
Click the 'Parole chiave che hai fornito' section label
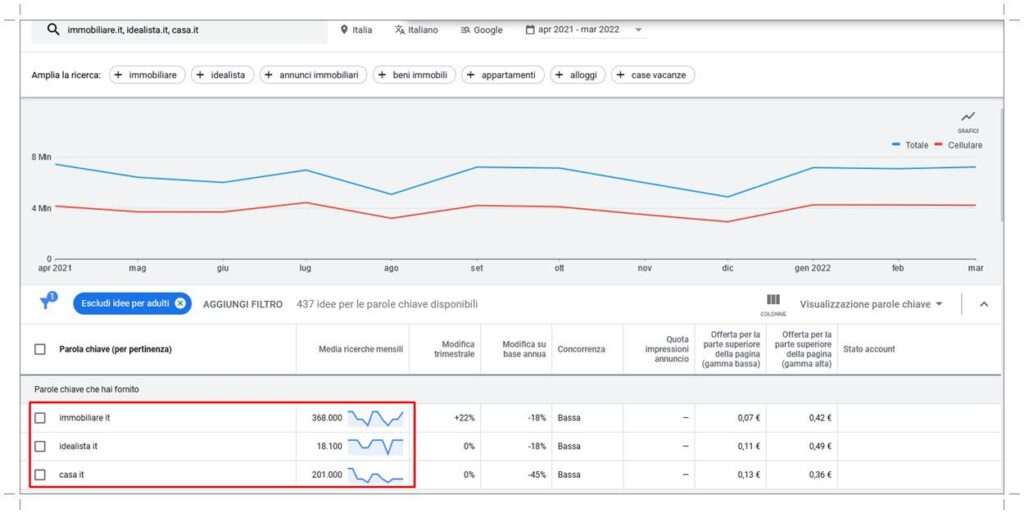(x=86, y=389)
